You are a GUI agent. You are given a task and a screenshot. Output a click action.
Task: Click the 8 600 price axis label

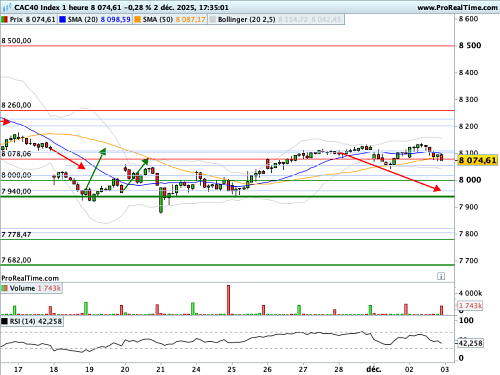tap(468, 19)
